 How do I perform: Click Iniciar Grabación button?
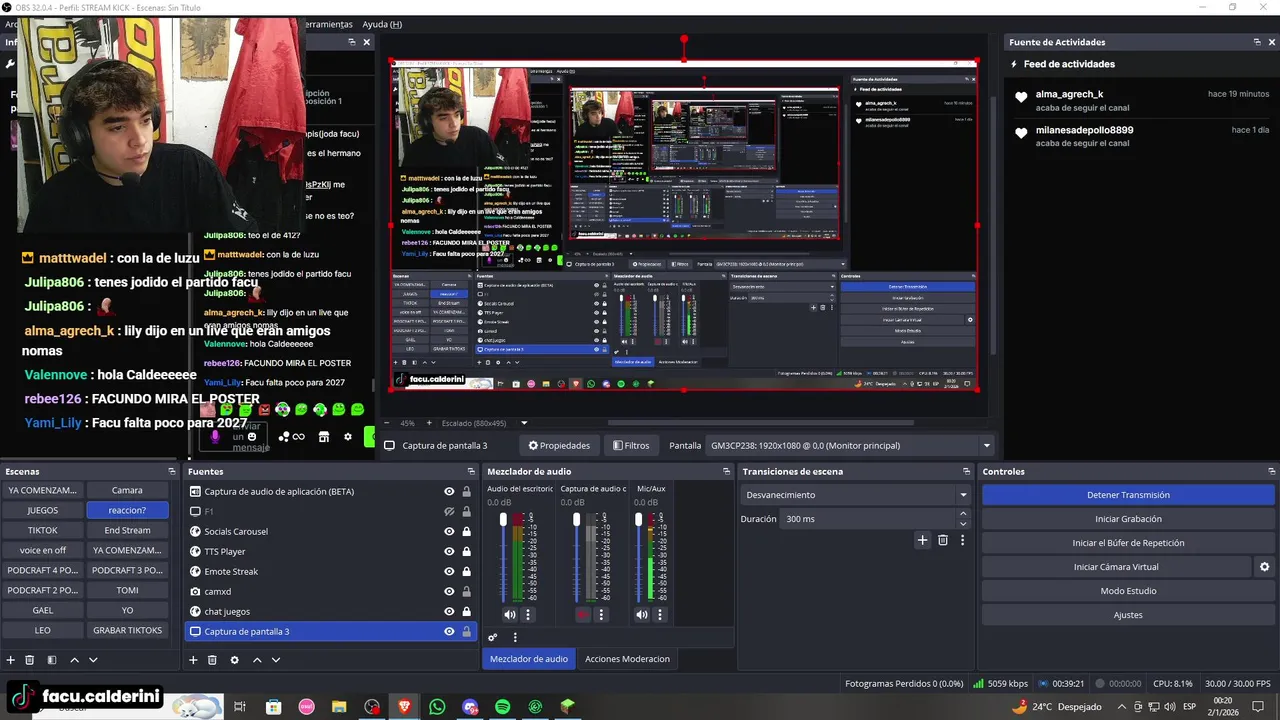[x=1128, y=519]
